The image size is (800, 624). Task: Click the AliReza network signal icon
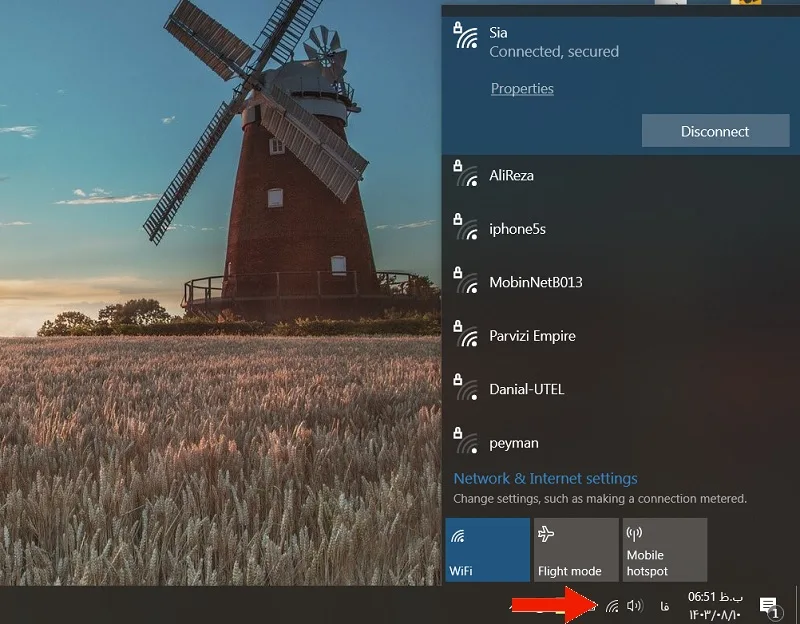click(x=466, y=174)
